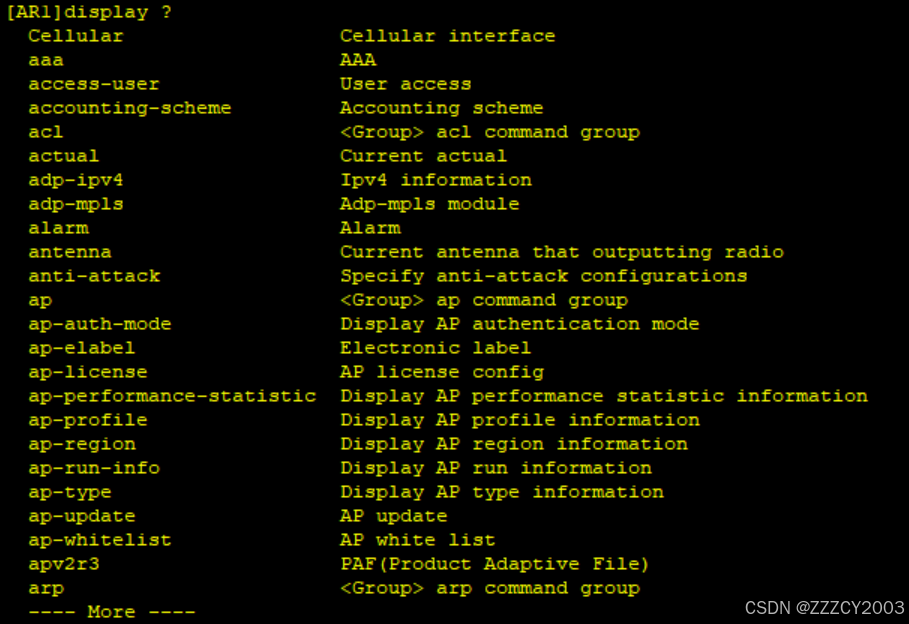Click the 'PAF(Product Adaptive File)' description text
Viewport: 909px width, 624px height.
point(494,564)
